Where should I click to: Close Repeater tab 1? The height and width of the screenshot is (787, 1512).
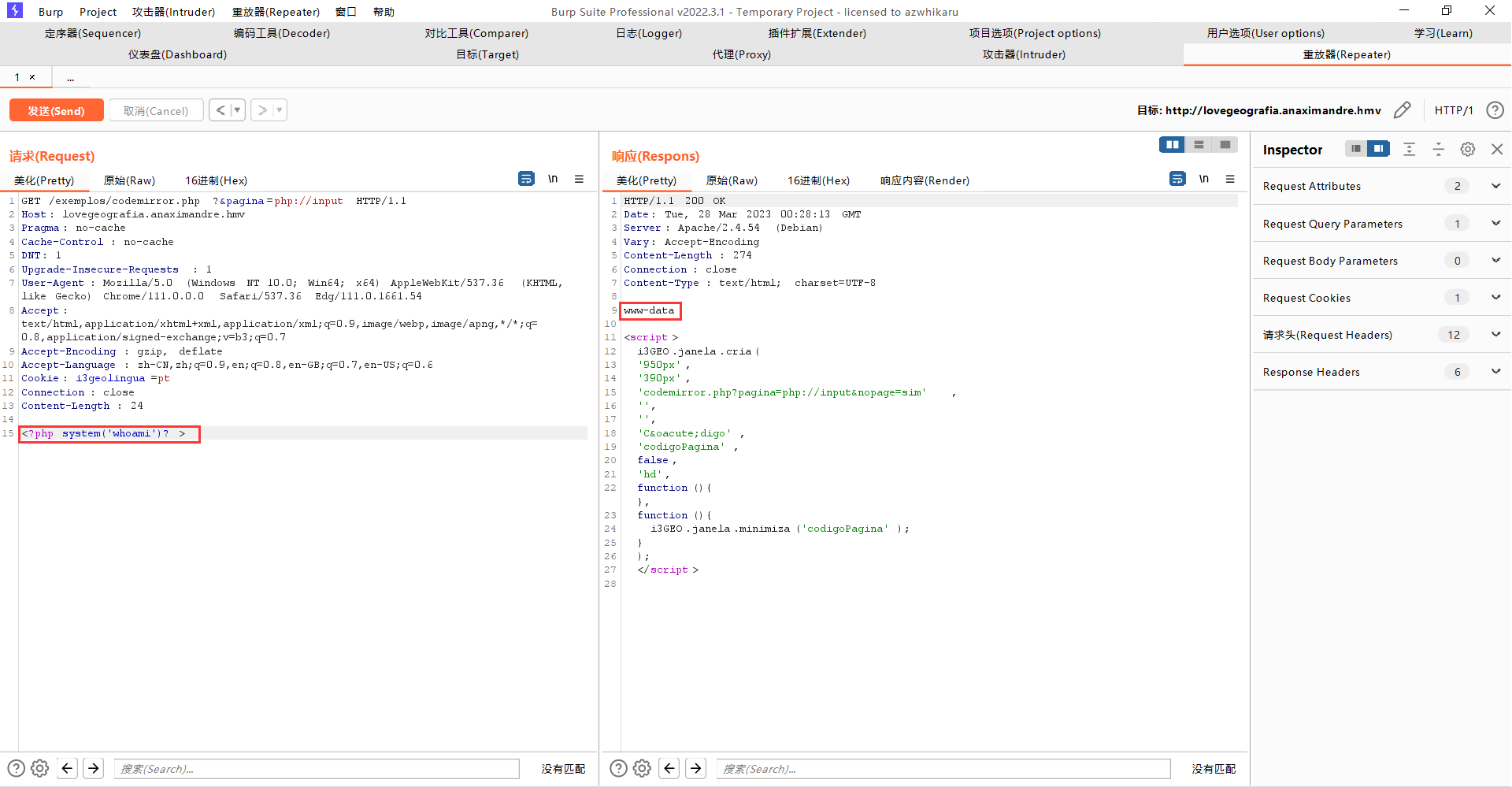(32, 77)
